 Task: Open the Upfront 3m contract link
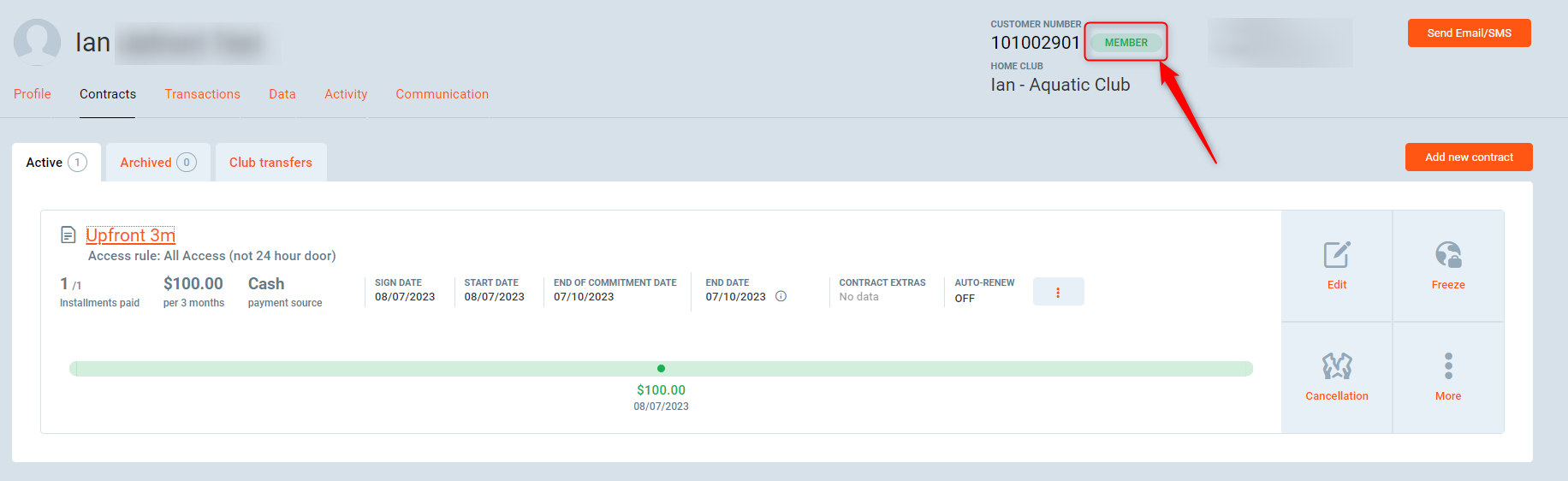pyautogui.click(x=130, y=235)
